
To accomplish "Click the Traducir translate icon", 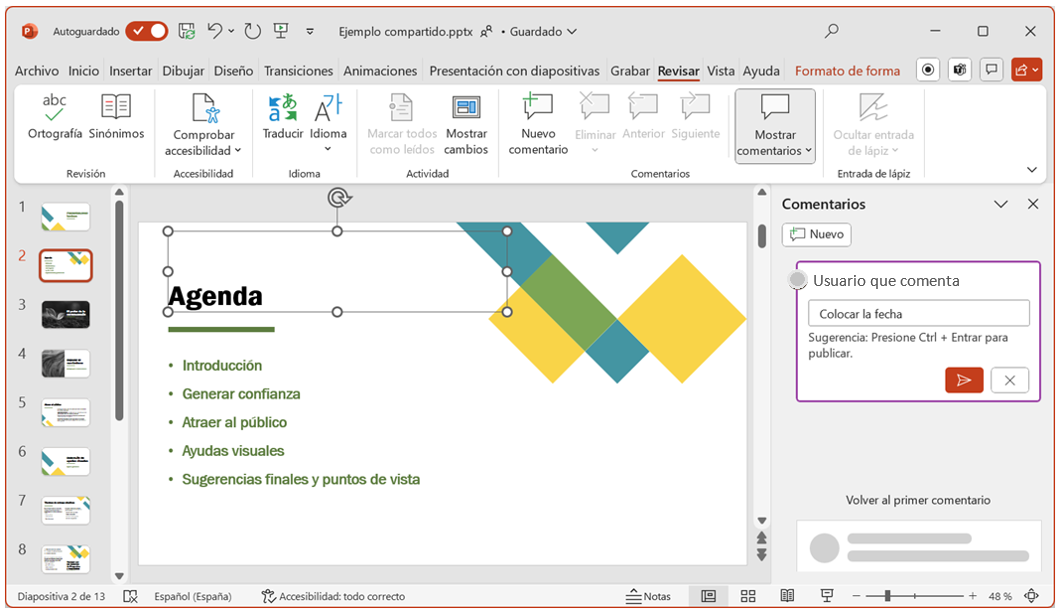I will point(282,106).
